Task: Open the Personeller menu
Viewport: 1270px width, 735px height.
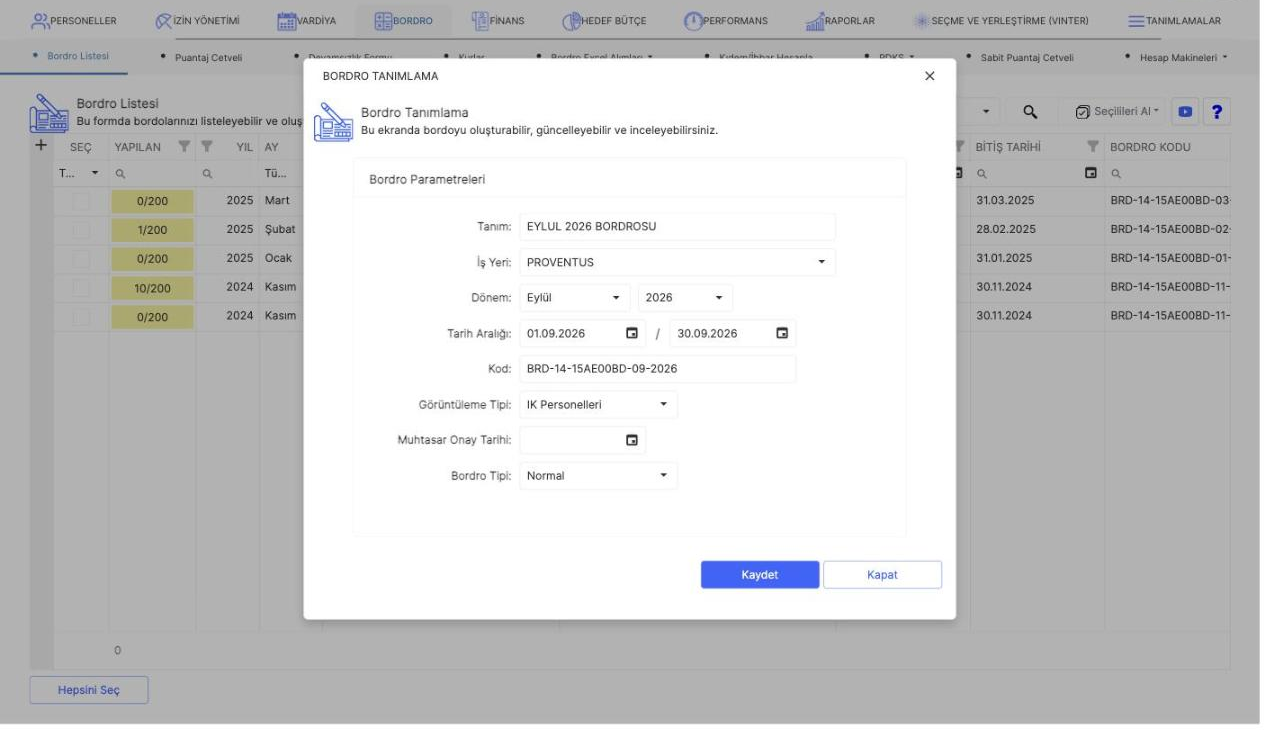Action: (x=74, y=21)
